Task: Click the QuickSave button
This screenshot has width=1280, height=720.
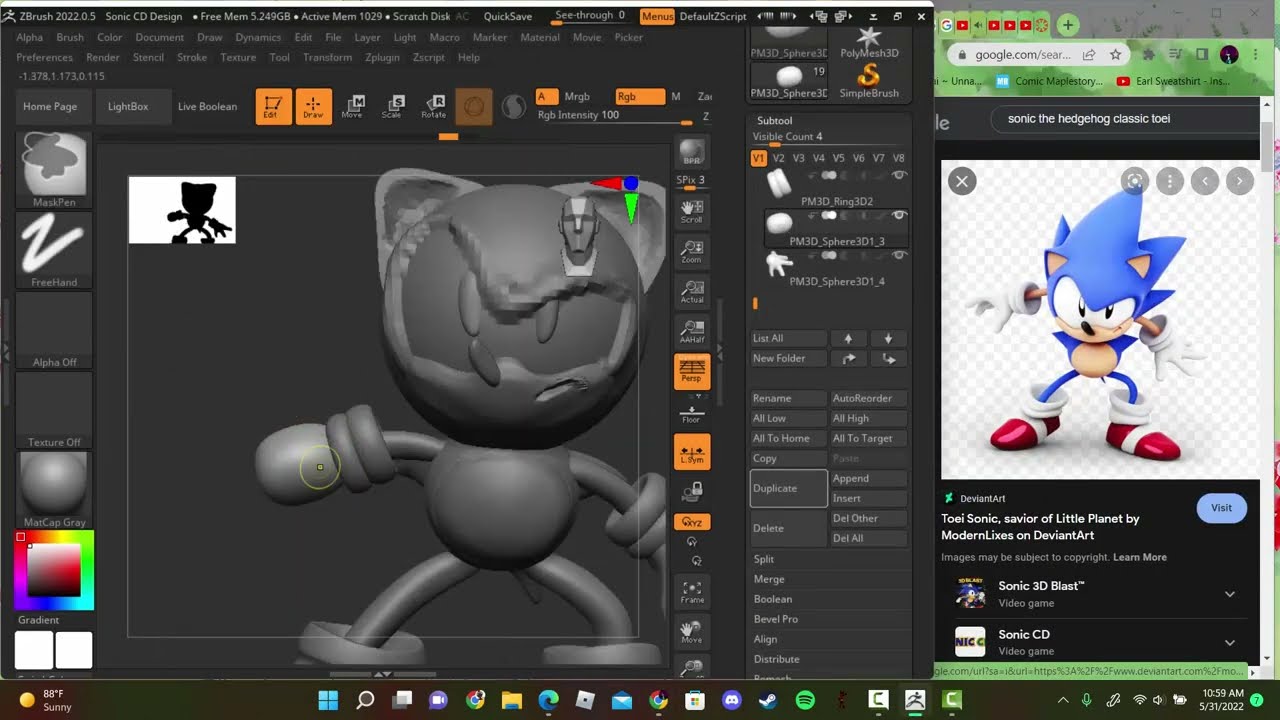Action: [x=508, y=17]
